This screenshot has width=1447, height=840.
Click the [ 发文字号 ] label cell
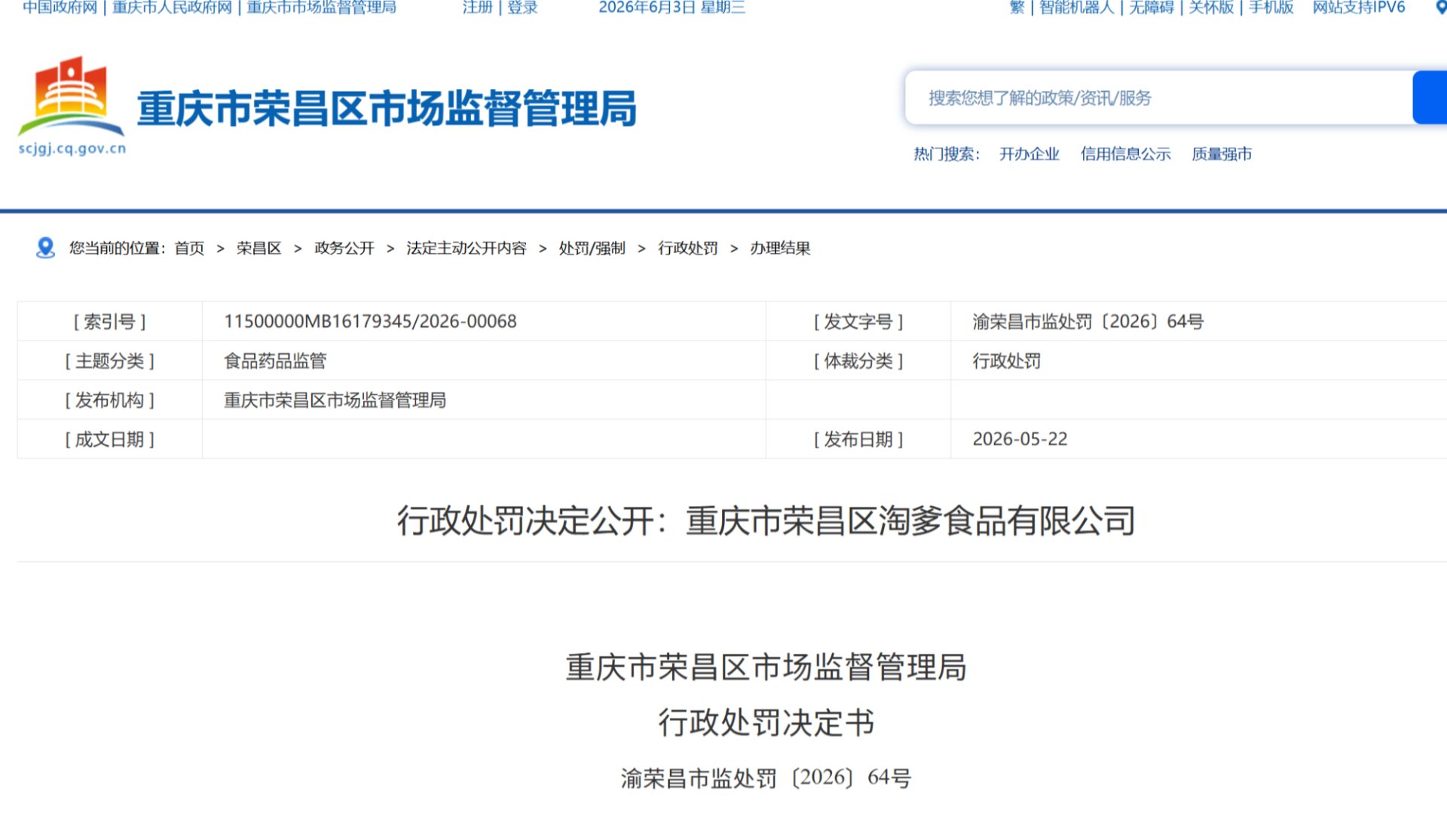858,322
